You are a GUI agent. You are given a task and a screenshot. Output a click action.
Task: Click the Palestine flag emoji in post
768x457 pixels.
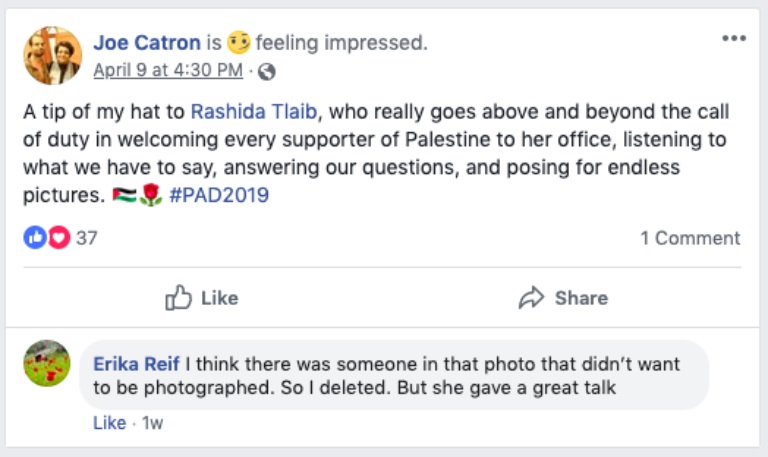tap(124, 195)
